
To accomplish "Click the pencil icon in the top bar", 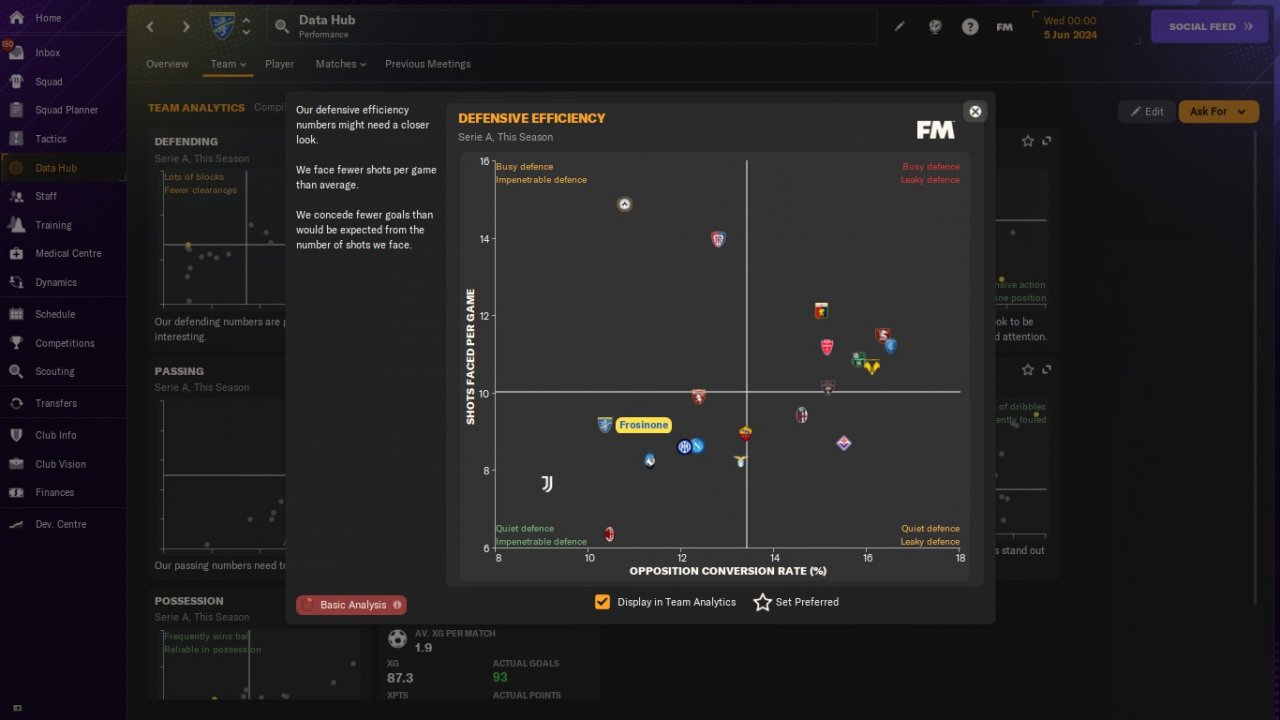I will 899,27.
